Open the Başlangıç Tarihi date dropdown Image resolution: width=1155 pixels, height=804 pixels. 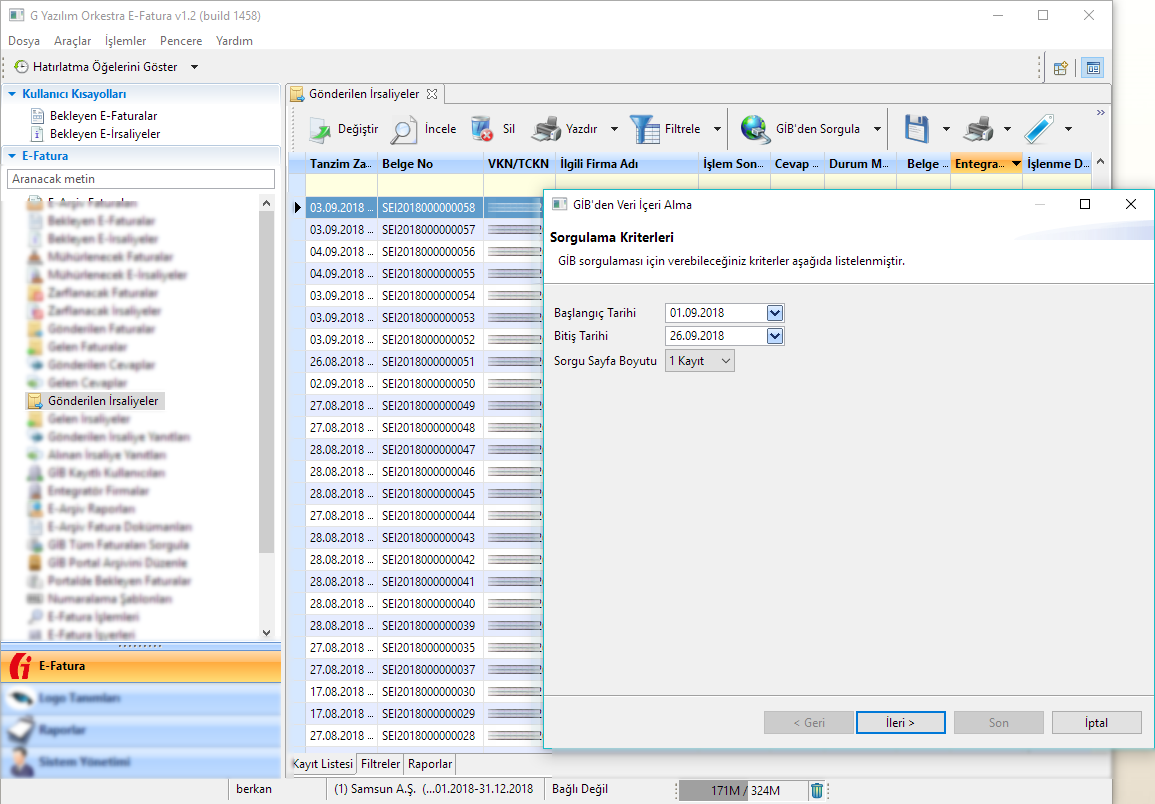point(774,313)
